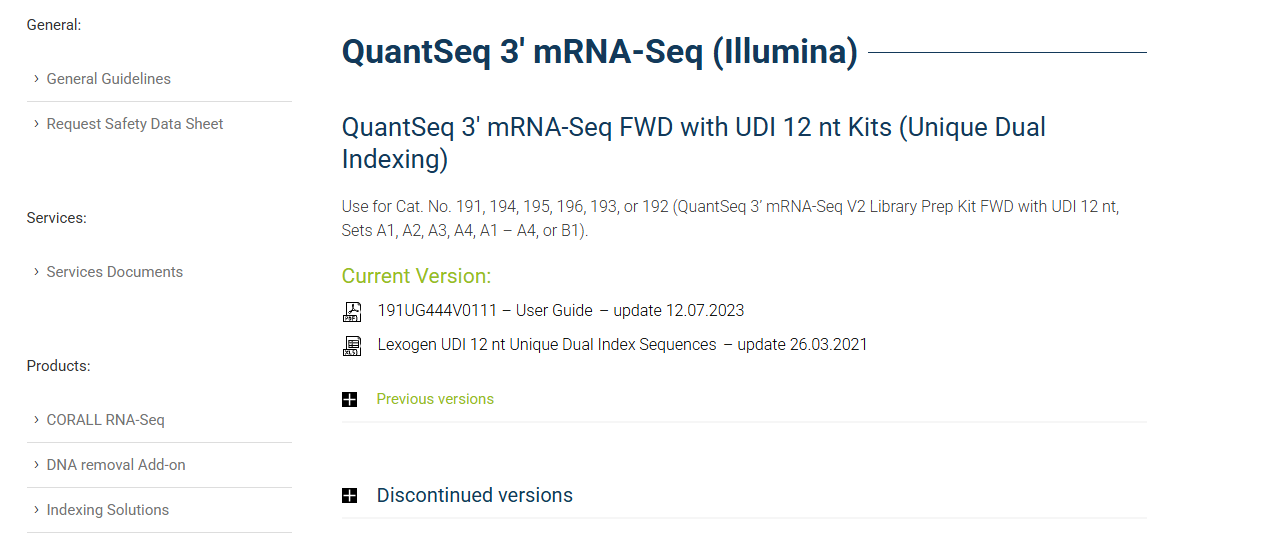Screen dimensions: 1266x533
Task: Open Request Safety Data Sheet page
Action: point(135,124)
